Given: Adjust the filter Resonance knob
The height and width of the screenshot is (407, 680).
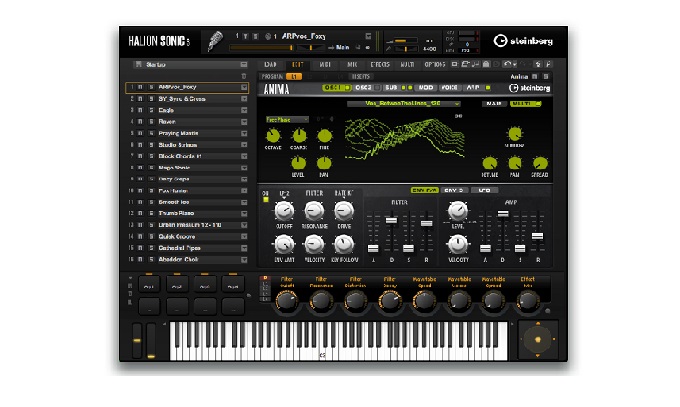Looking at the screenshot, I should [x=314, y=211].
